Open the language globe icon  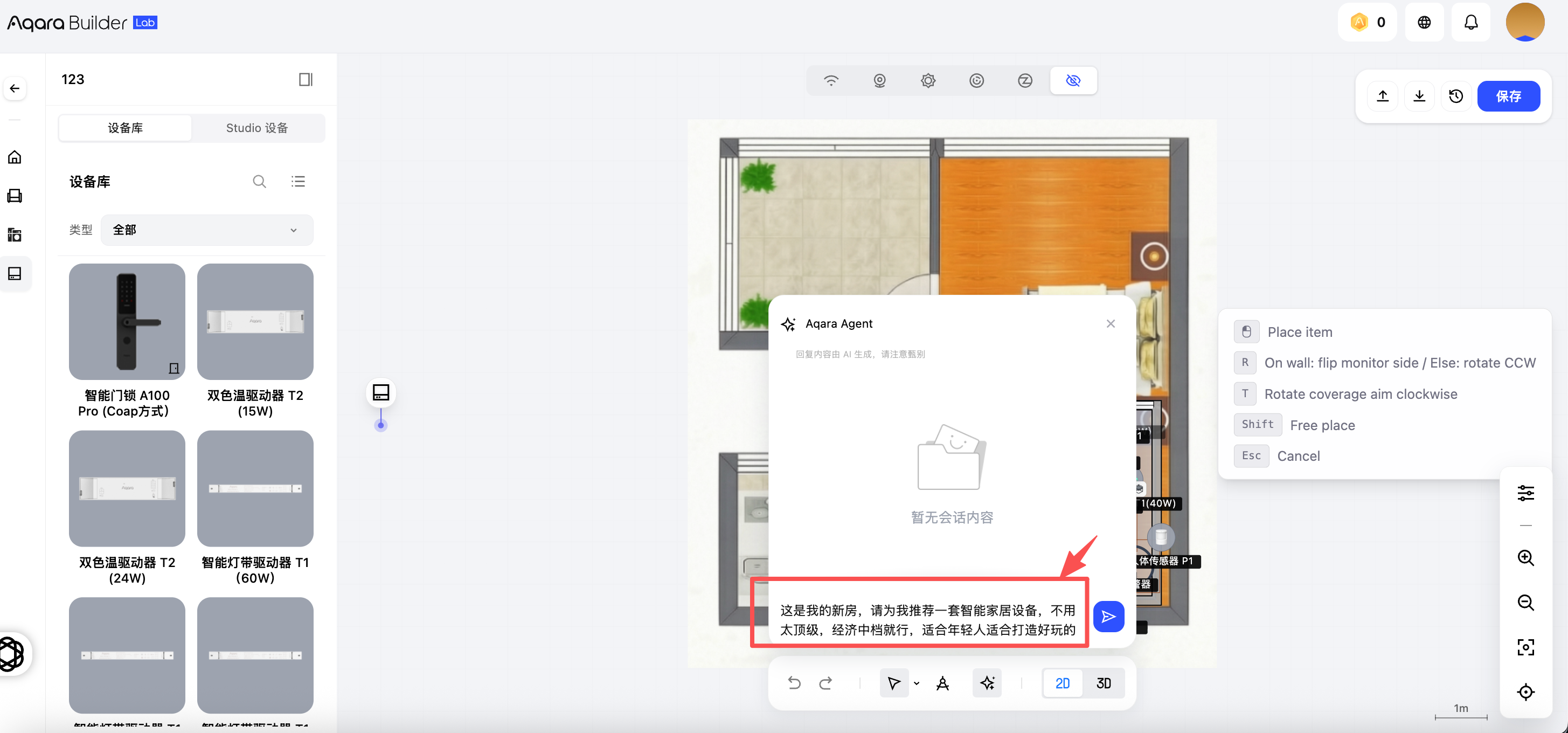point(1424,23)
